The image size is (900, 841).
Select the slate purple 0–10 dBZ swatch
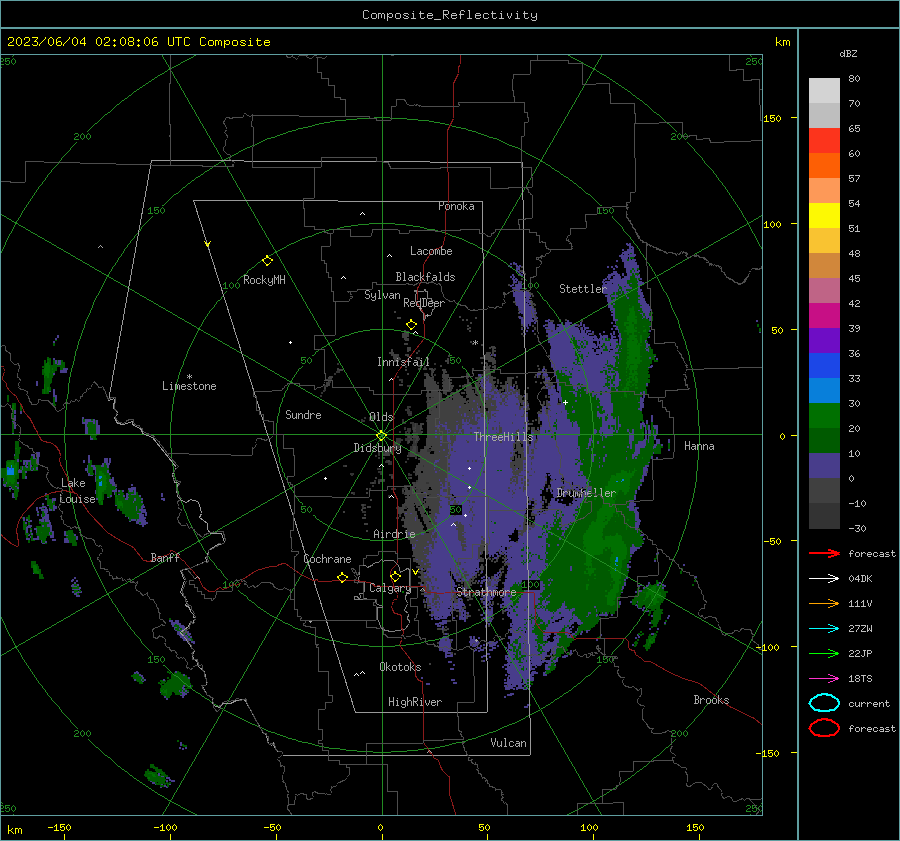[x=824, y=466]
